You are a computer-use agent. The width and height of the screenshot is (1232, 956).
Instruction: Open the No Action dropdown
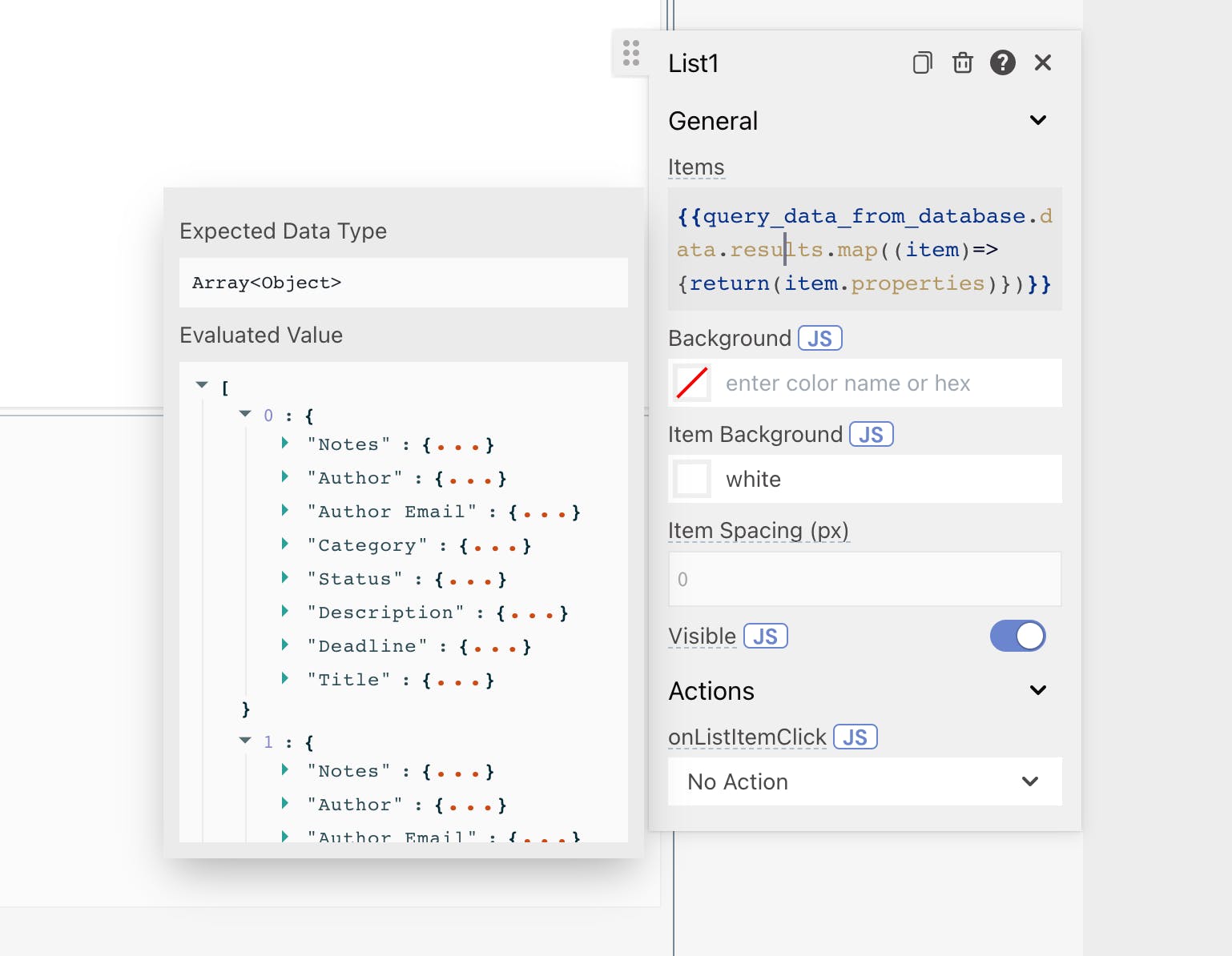[864, 781]
